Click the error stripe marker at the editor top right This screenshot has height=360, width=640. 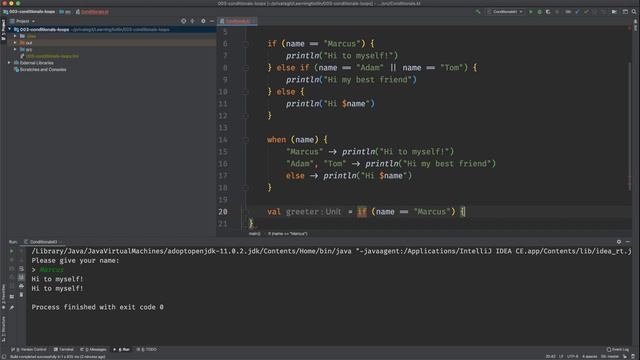pyautogui.click(x=629, y=28)
